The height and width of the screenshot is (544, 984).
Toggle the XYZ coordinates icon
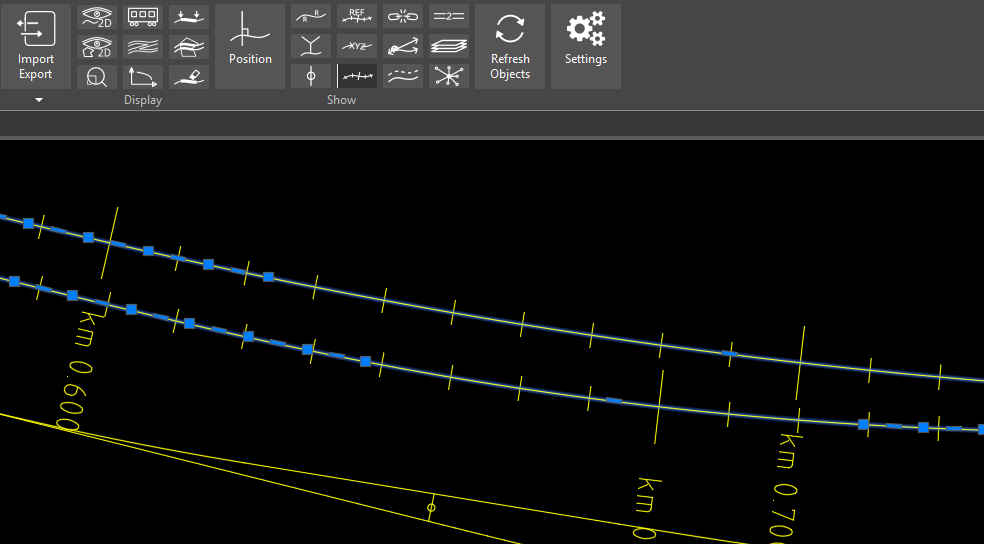tap(357, 47)
